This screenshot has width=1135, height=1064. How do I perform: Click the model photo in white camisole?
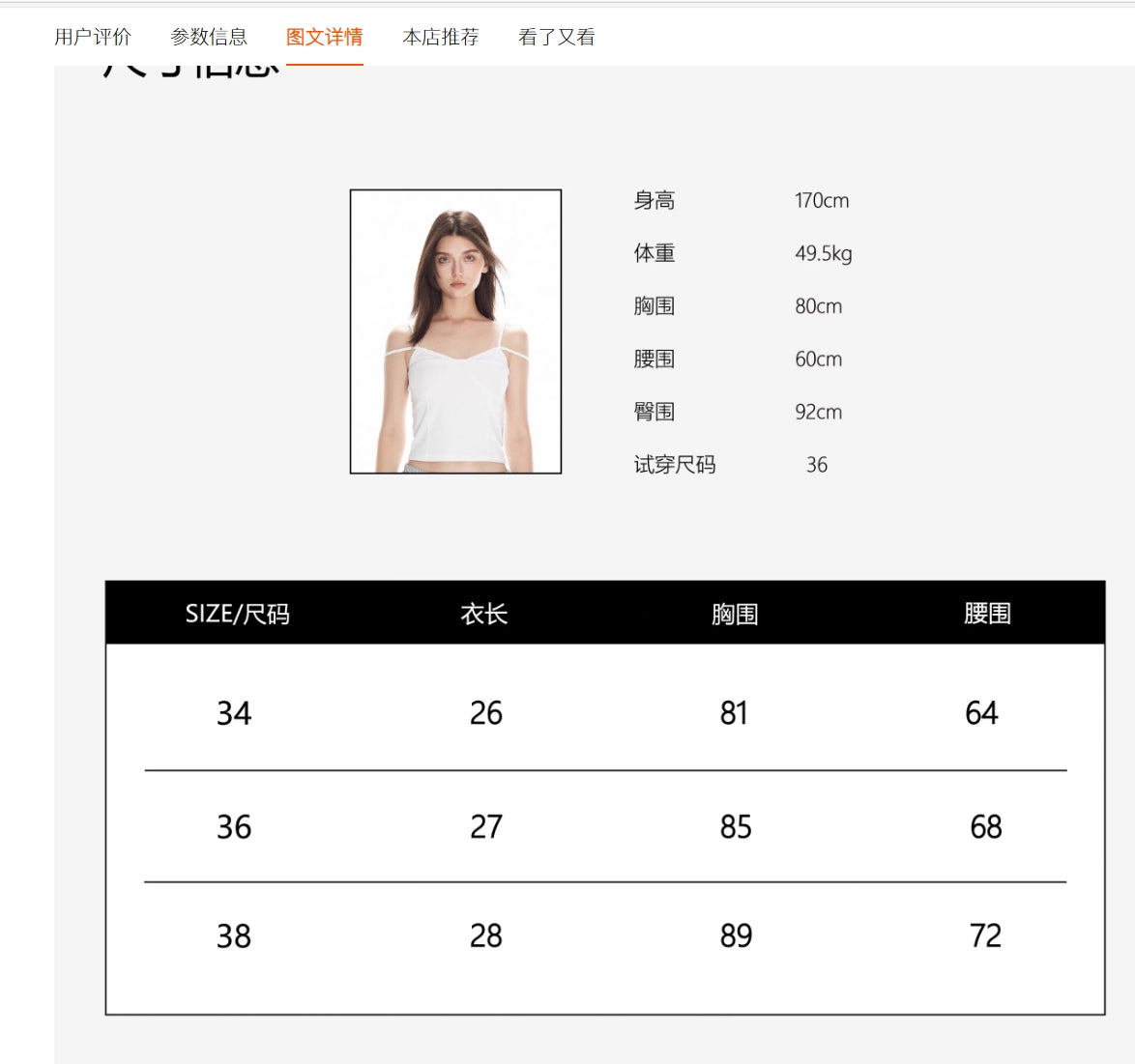(x=455, y=331)
